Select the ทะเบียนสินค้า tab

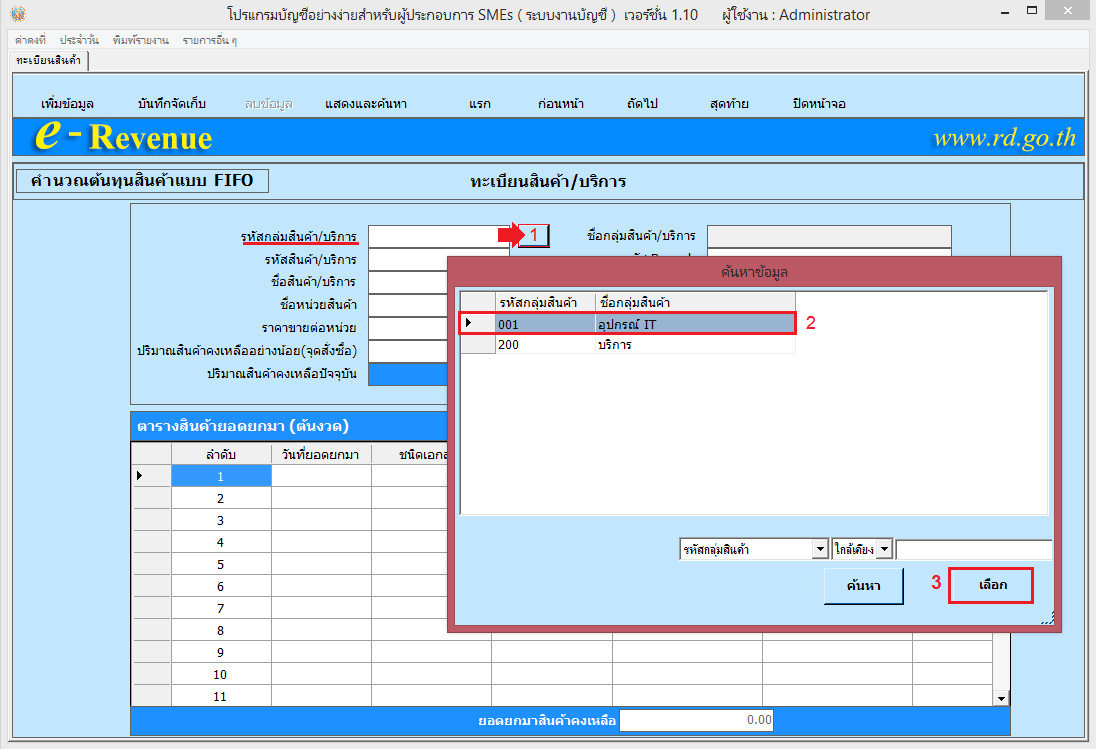coord(49,61)
